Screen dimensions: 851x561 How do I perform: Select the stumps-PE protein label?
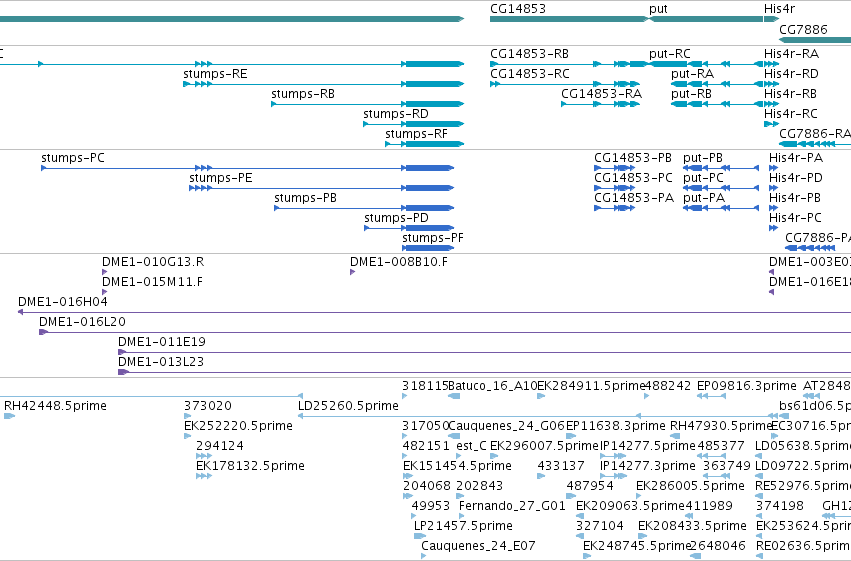point(220,178)
